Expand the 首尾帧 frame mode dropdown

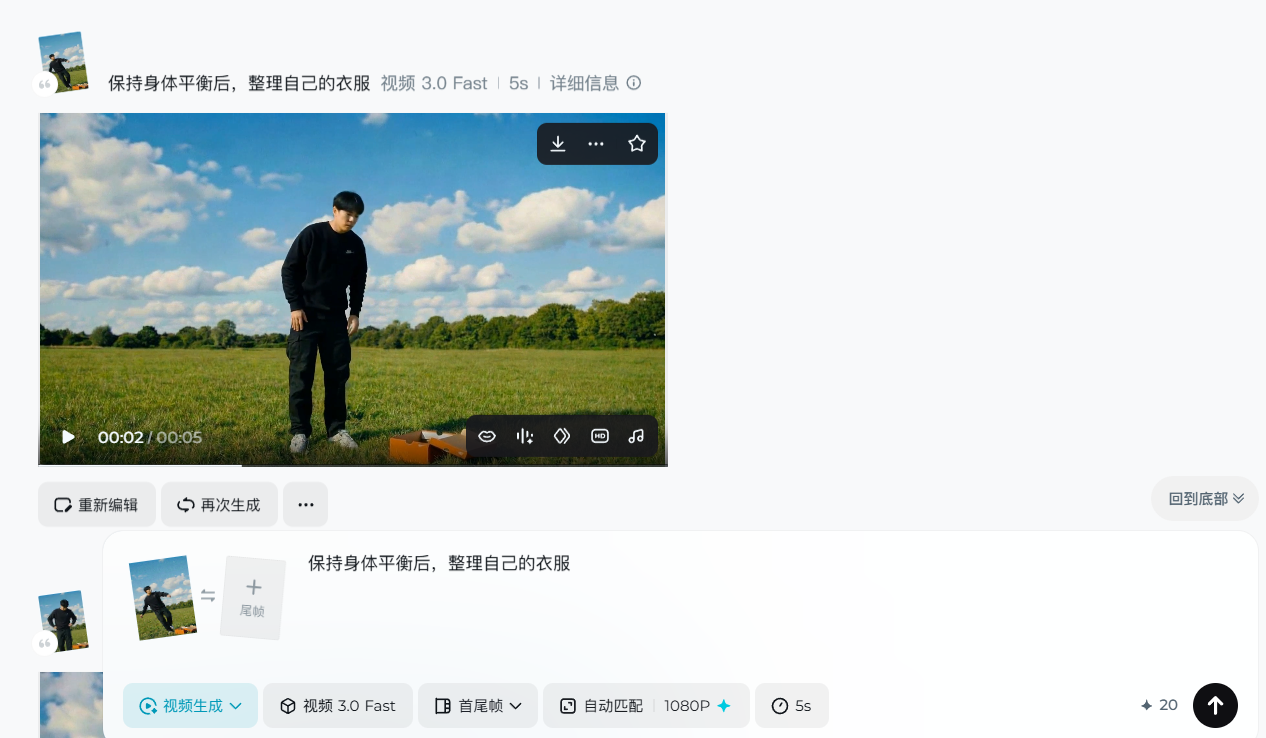(478, 706)
